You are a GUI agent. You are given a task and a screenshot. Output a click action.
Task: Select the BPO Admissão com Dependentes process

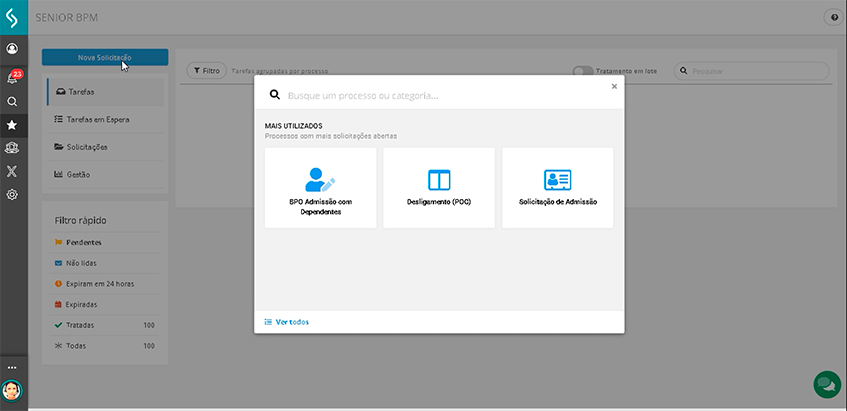[320, 188]
